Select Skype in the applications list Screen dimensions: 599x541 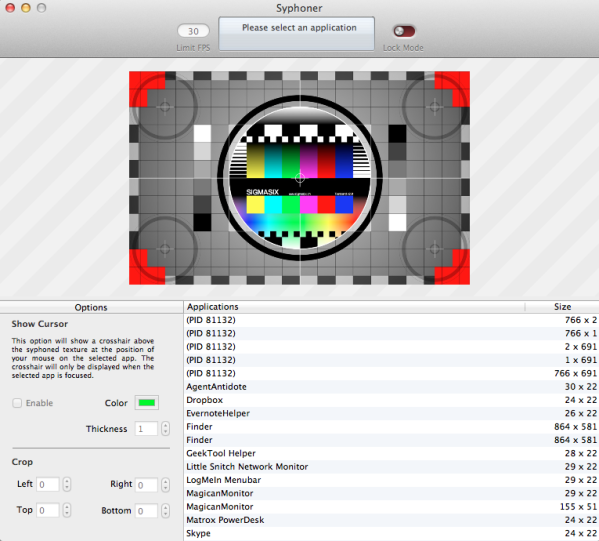(x=391, y=533)
